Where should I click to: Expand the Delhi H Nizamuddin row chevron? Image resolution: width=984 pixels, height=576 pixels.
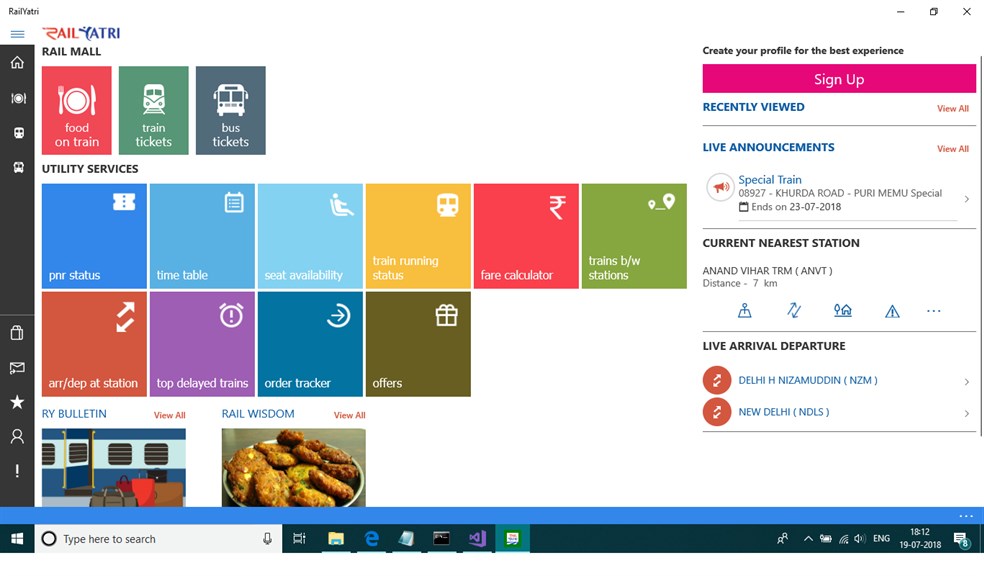966,381
